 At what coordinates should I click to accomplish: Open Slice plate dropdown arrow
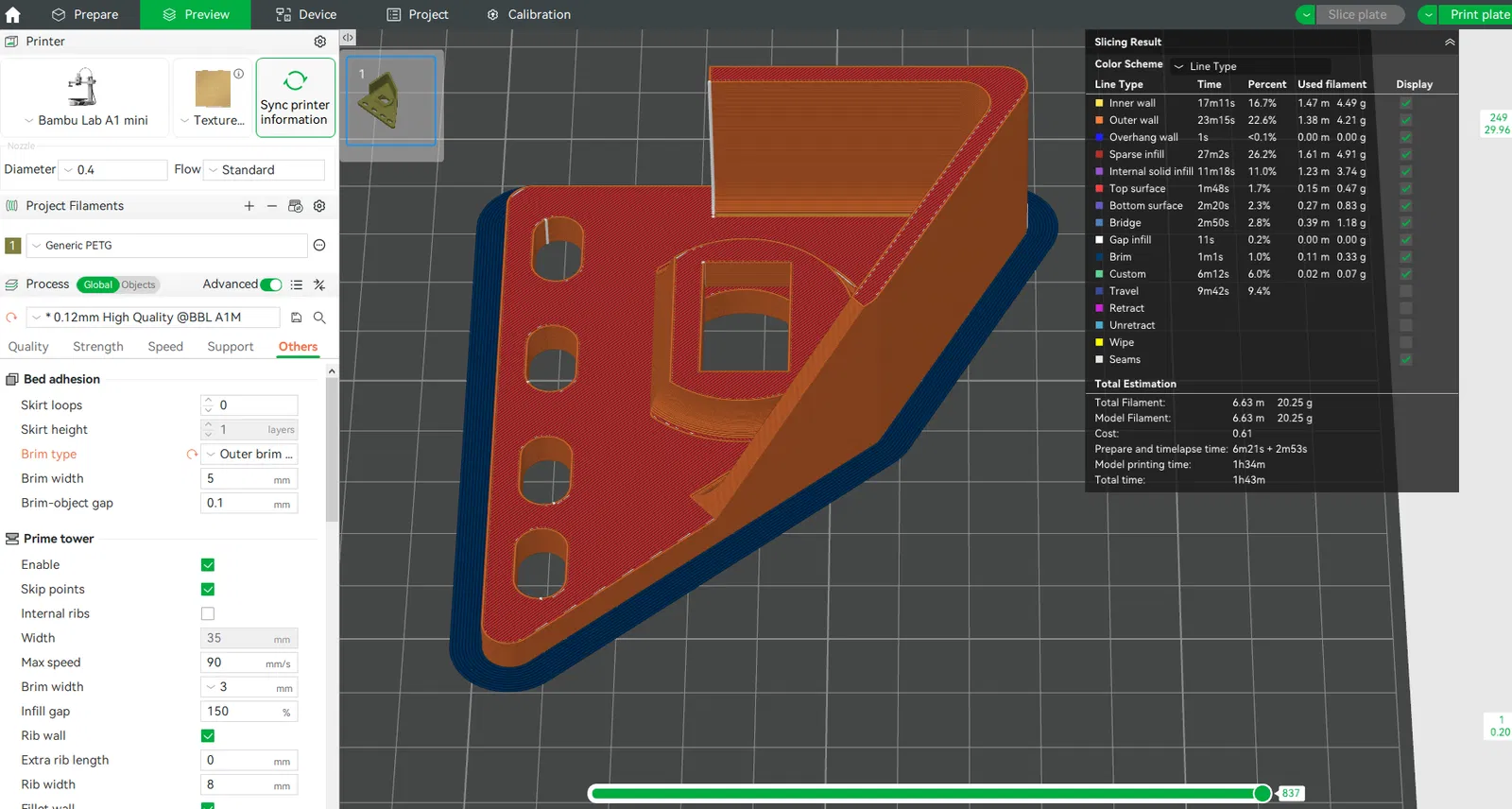coord(1306,14)
